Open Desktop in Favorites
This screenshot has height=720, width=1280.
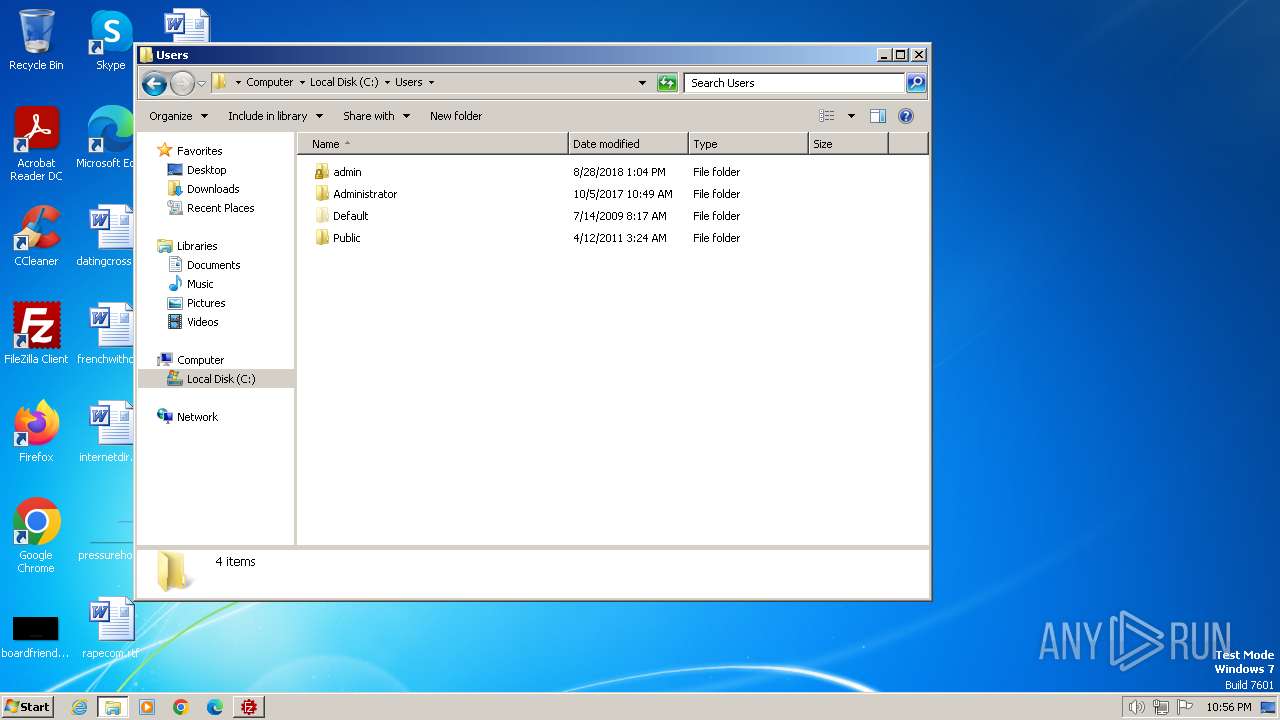click(206, 170)
